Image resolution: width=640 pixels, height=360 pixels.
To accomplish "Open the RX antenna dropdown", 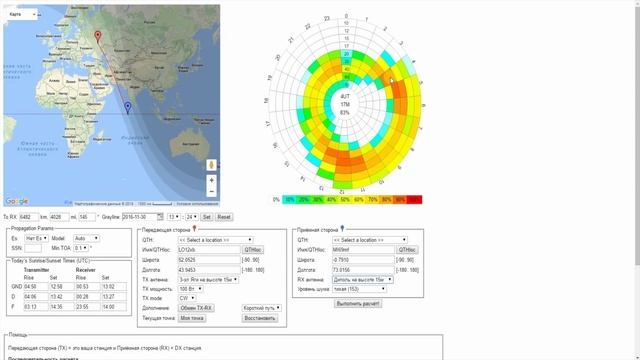I will click(362, 280).
